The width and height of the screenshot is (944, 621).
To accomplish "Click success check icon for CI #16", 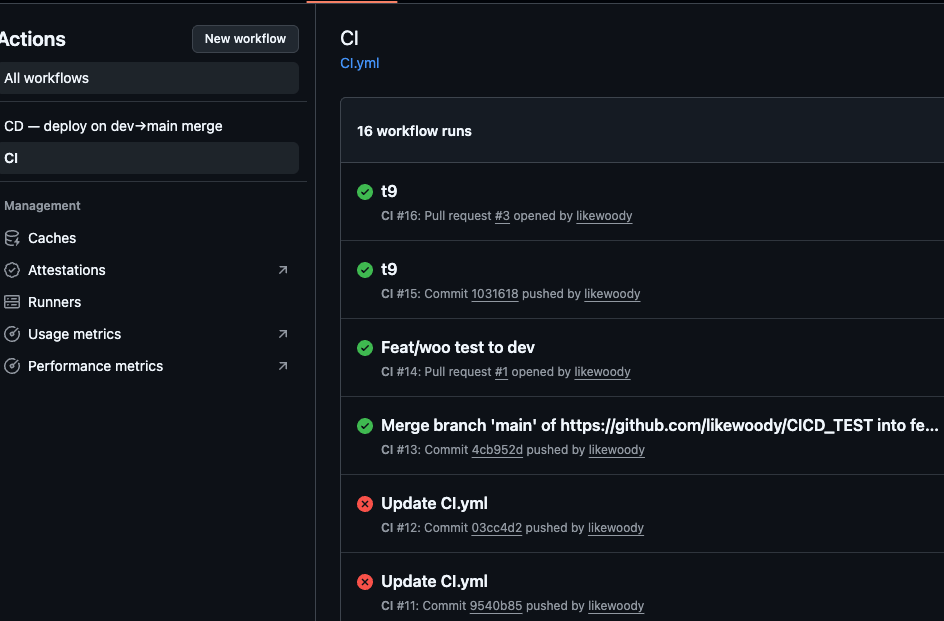I will coord(365,192).
